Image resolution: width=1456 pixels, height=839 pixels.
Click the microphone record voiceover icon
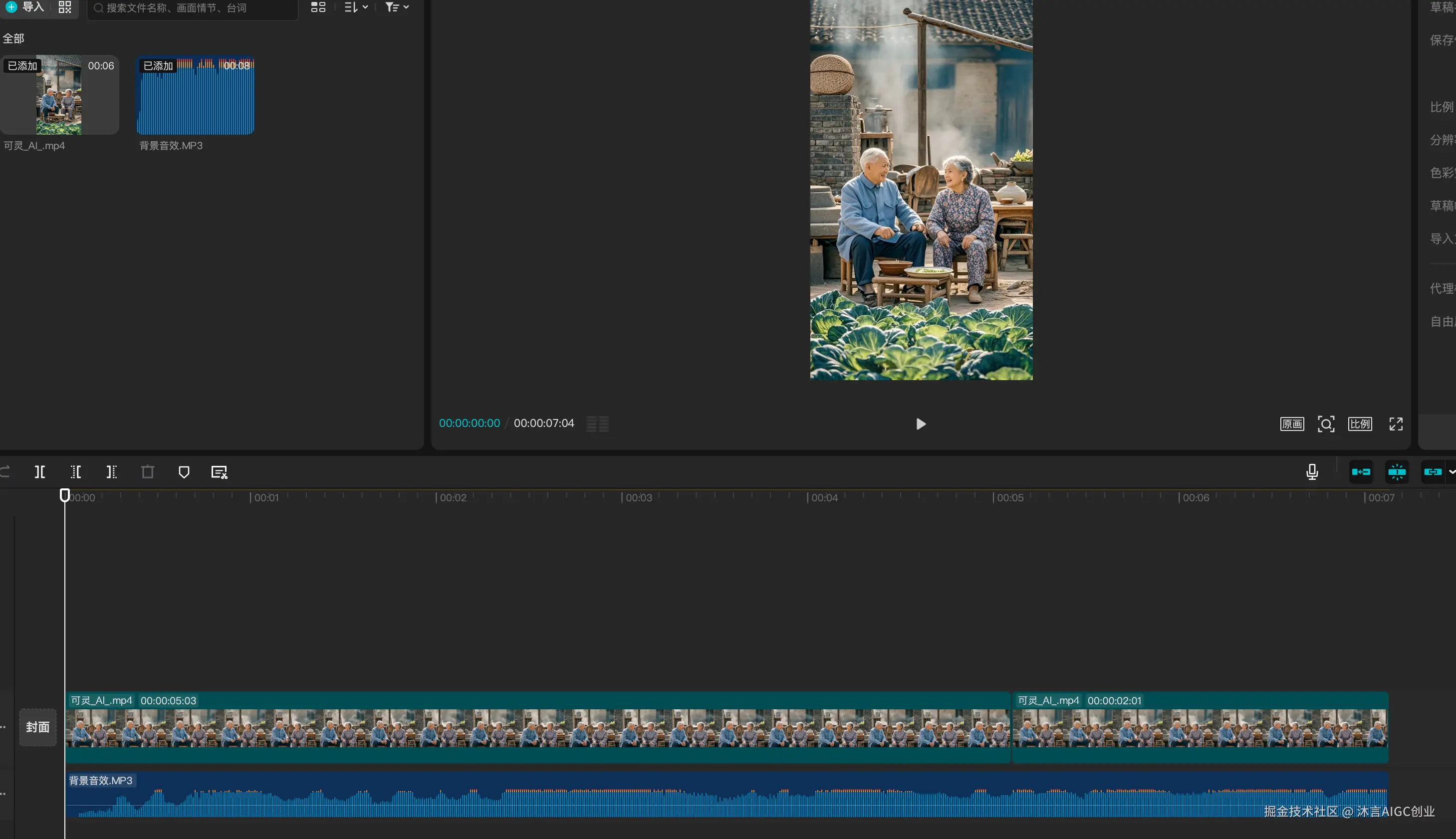[1312, 472]
